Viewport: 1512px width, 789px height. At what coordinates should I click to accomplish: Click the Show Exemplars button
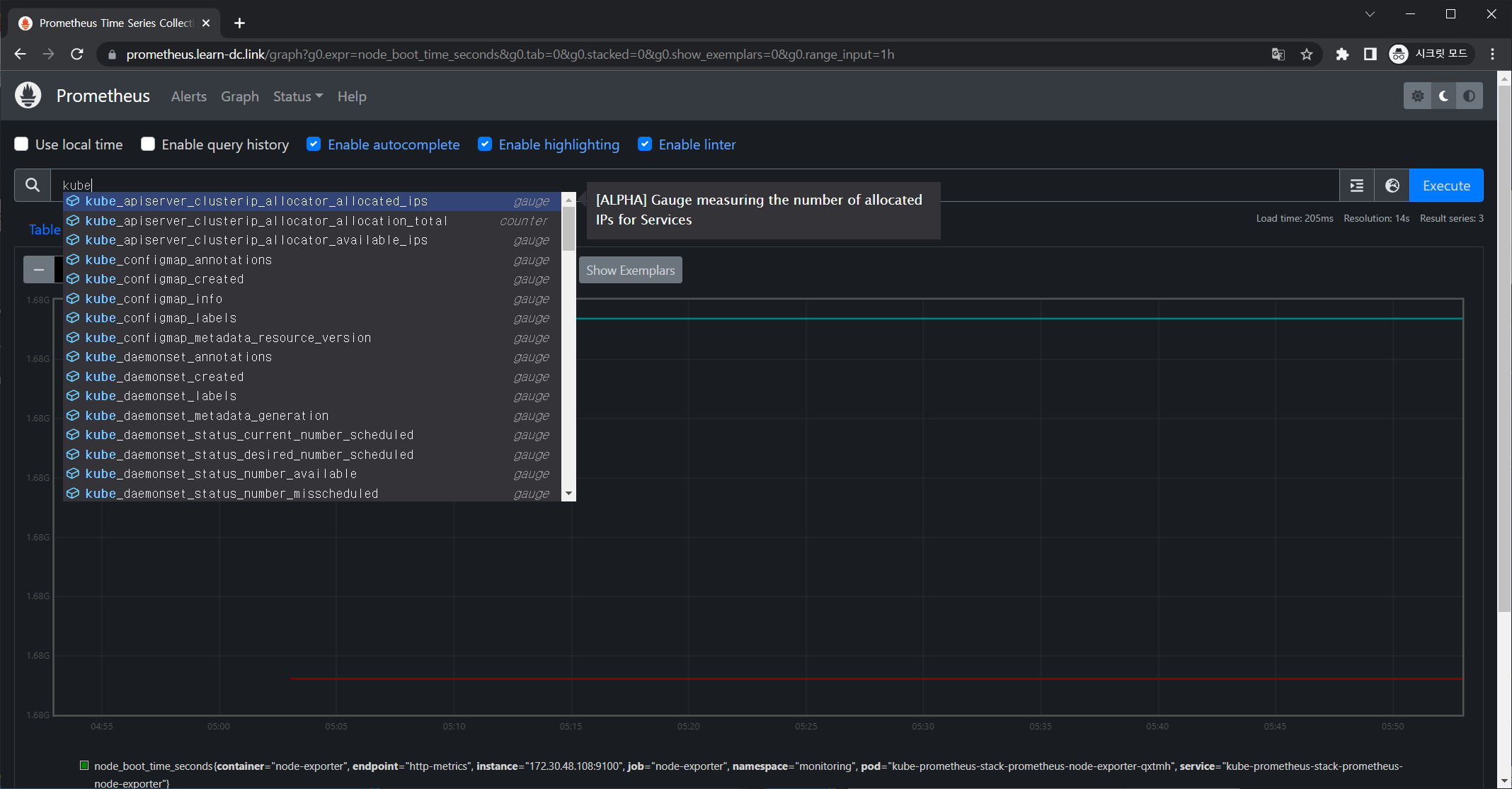tap(630, 270)
